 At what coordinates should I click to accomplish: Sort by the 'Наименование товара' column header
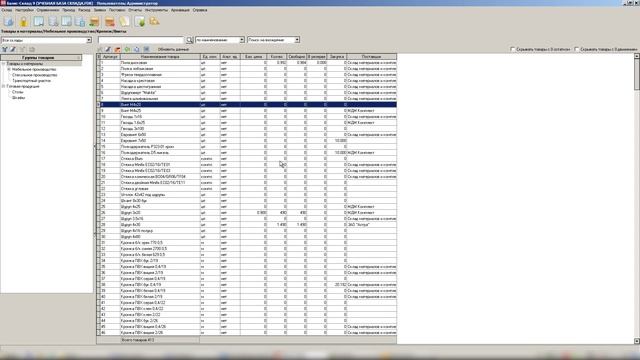(x=160, y=57)
